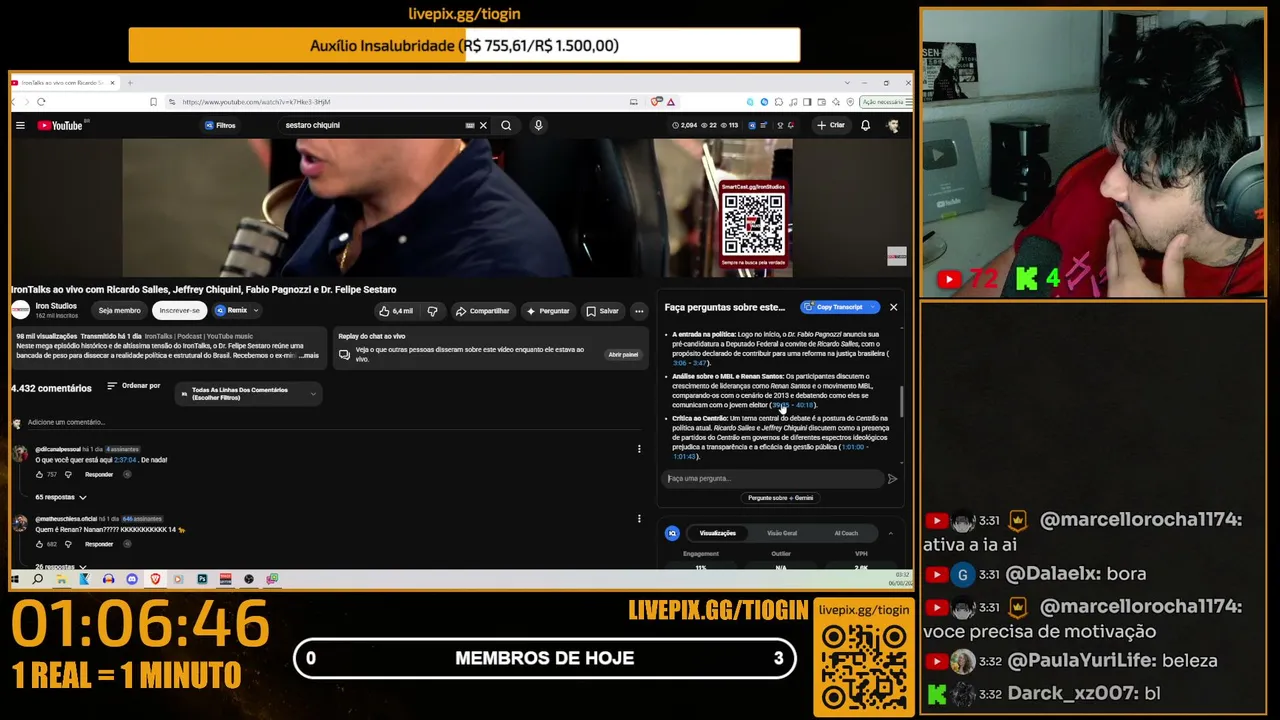Click Abrir painel for chat replay

(623, 355)
